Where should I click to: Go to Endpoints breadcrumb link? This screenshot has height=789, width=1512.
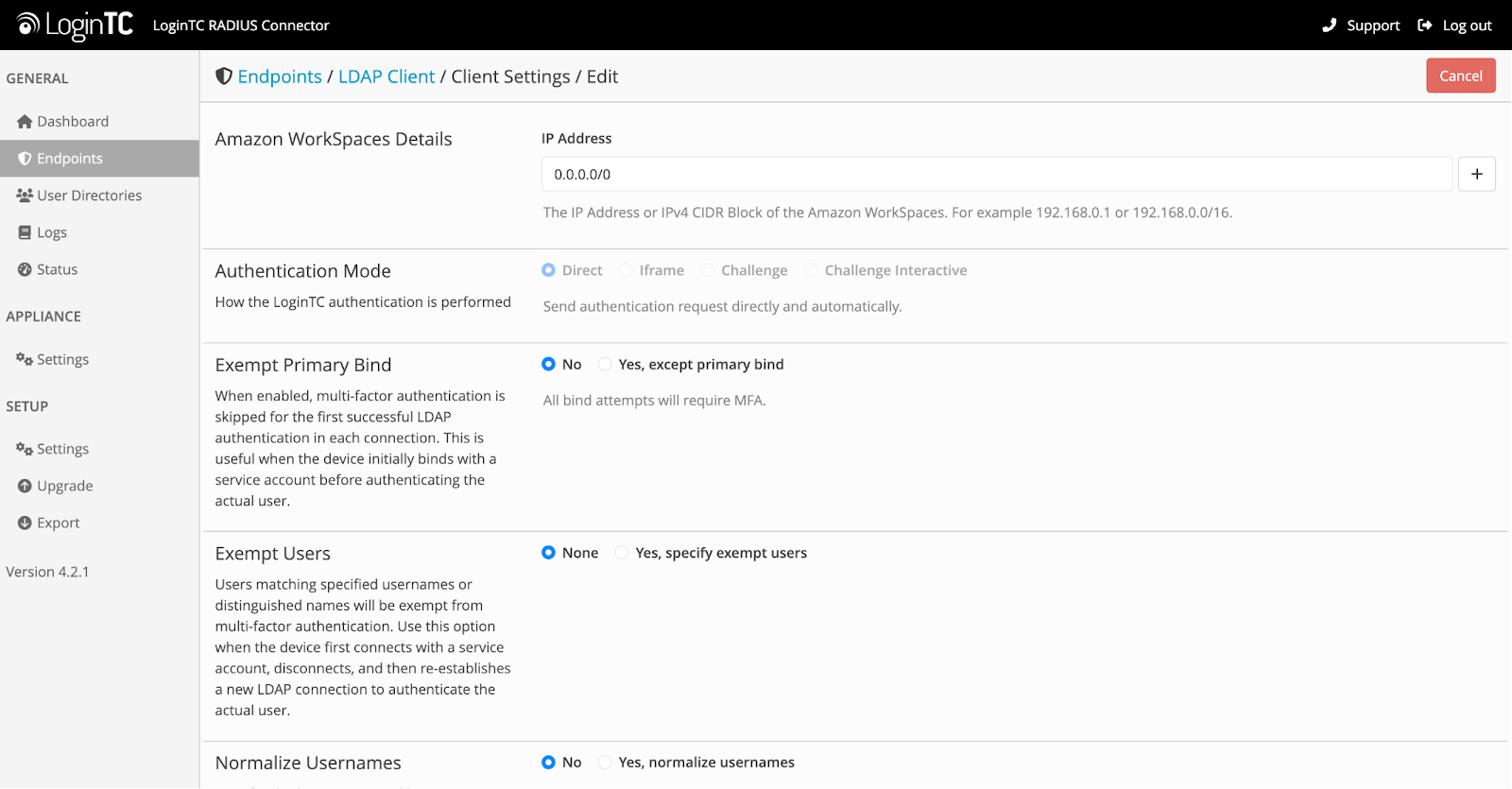(x=280, y=77)
